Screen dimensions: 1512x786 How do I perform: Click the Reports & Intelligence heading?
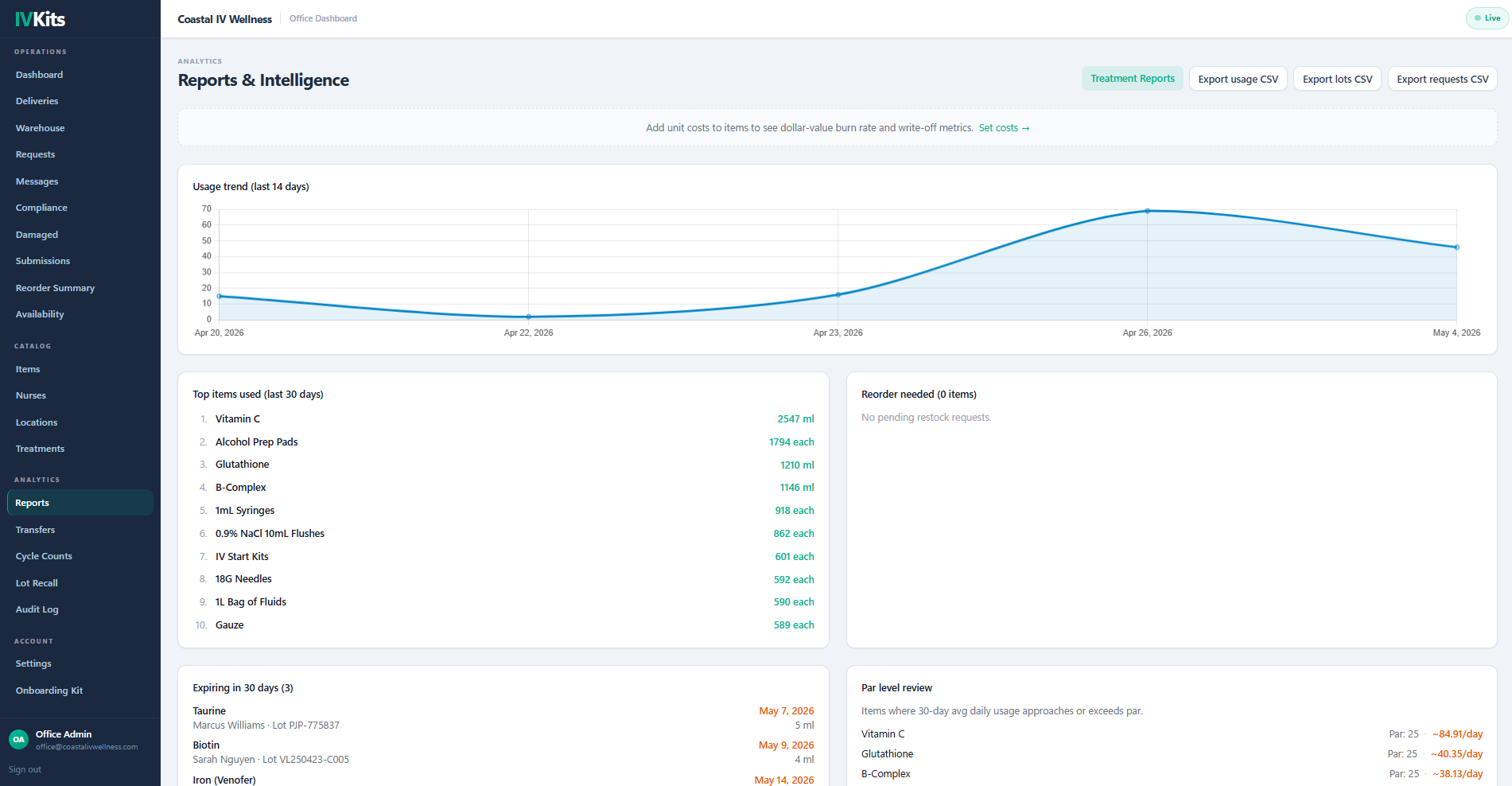[x=263, y=80]
